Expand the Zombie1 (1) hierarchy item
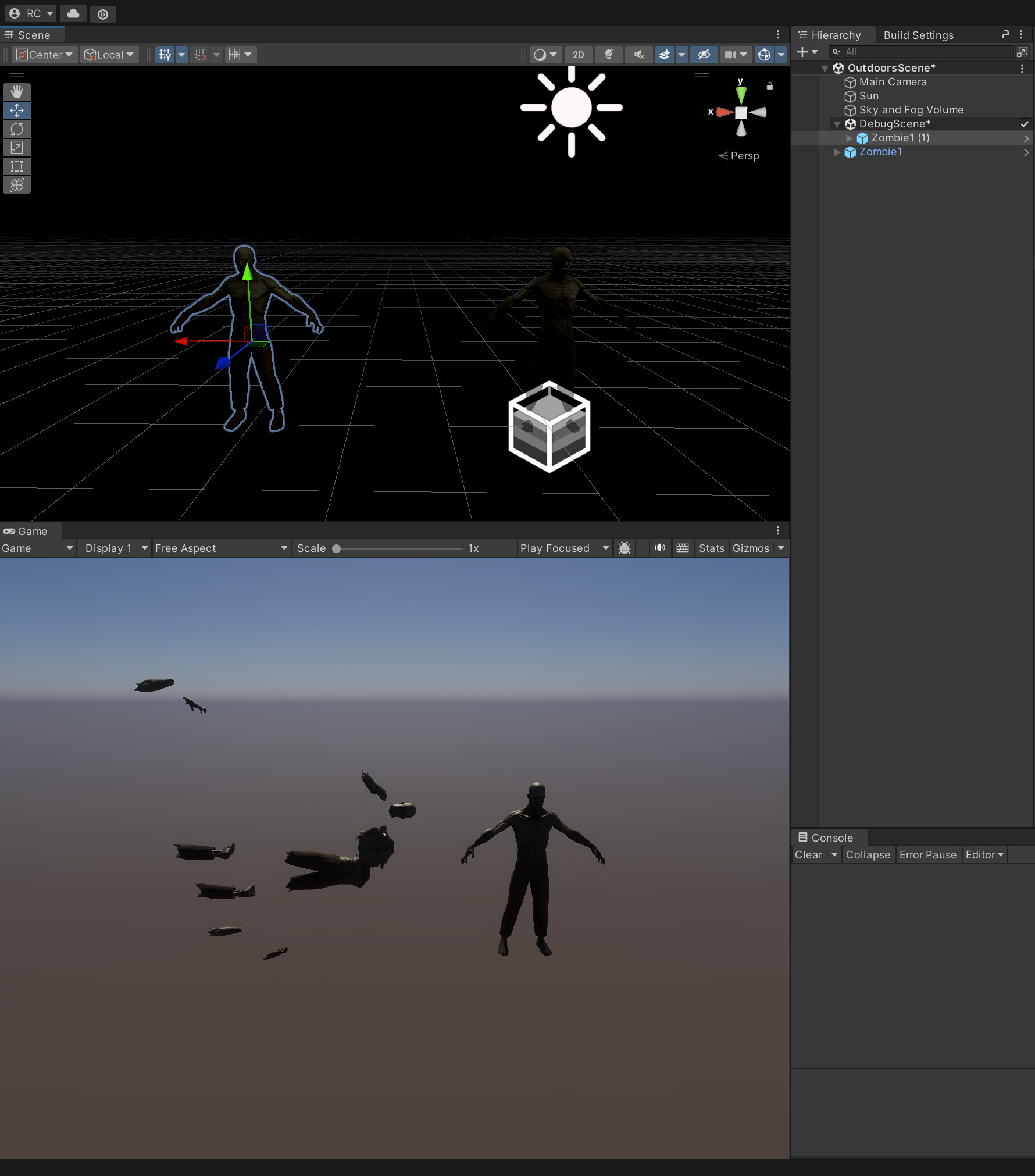 [849, 138]
